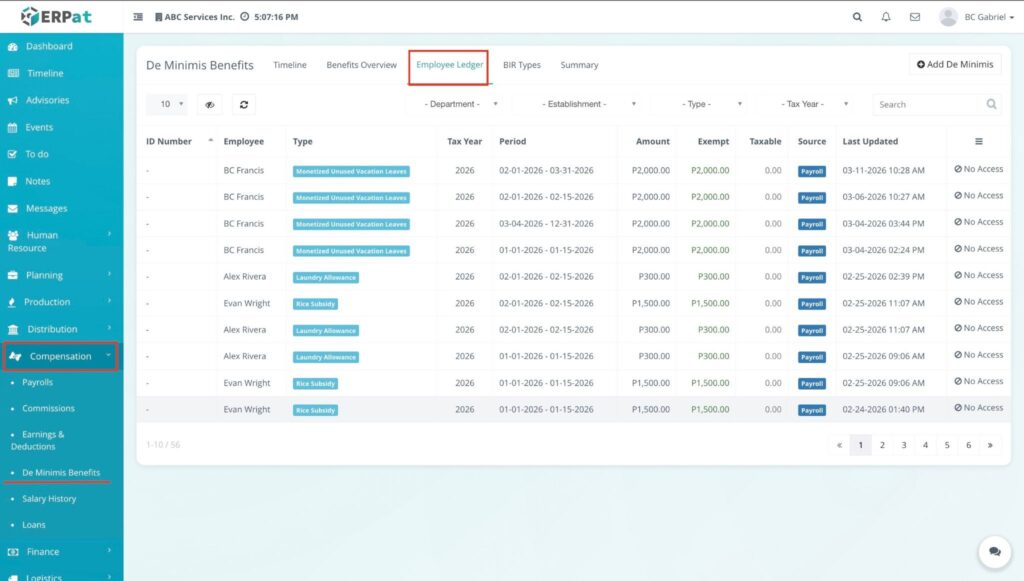Switch to the BIR Types tab

pyautogui.click(x=521, y=65)
